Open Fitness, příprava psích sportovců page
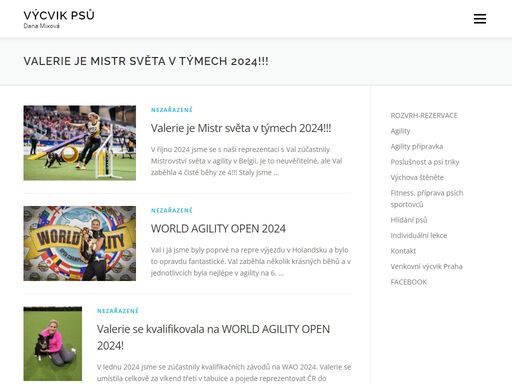The height and width of the screenshot is (384, 512). 427,198
